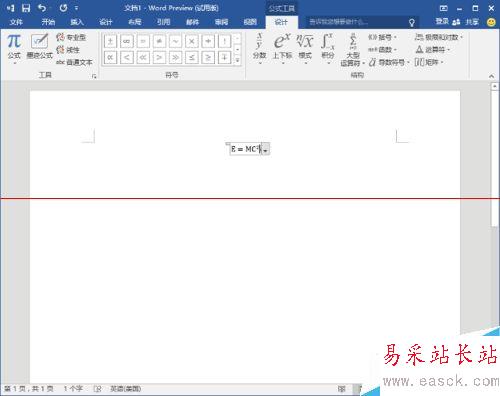Insert the greater-than > symbol
This screenshot has width=500, height=396.
pyautogui.click(x=159, y=57)
